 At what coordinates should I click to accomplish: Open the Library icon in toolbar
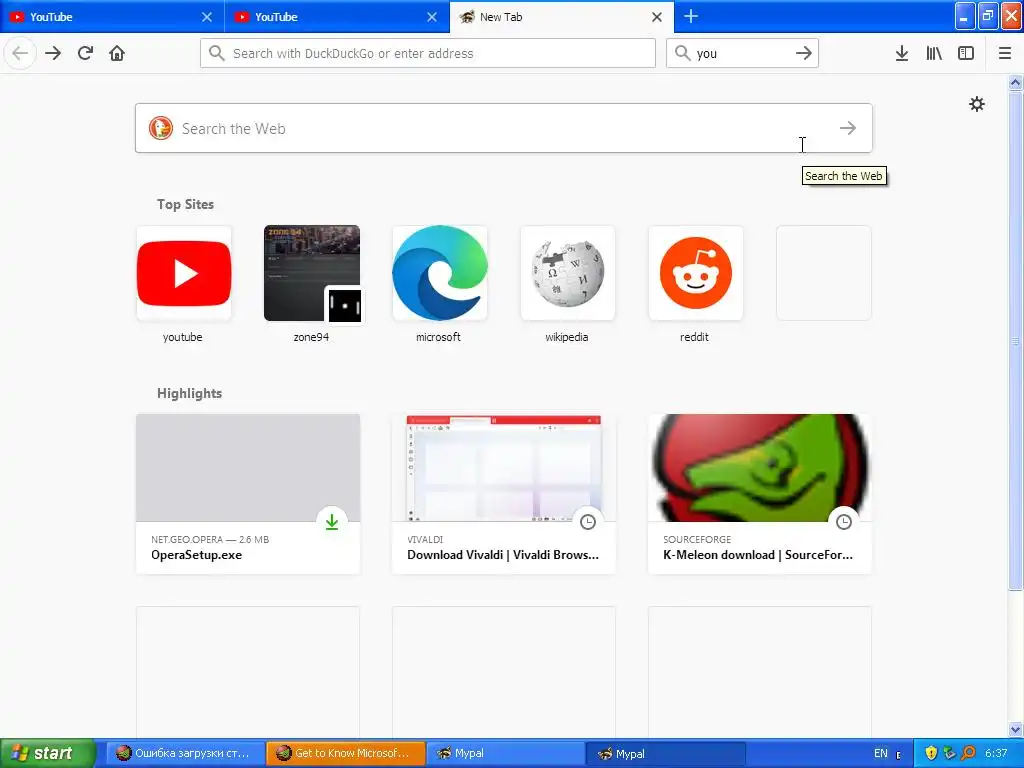pos(934,53)
